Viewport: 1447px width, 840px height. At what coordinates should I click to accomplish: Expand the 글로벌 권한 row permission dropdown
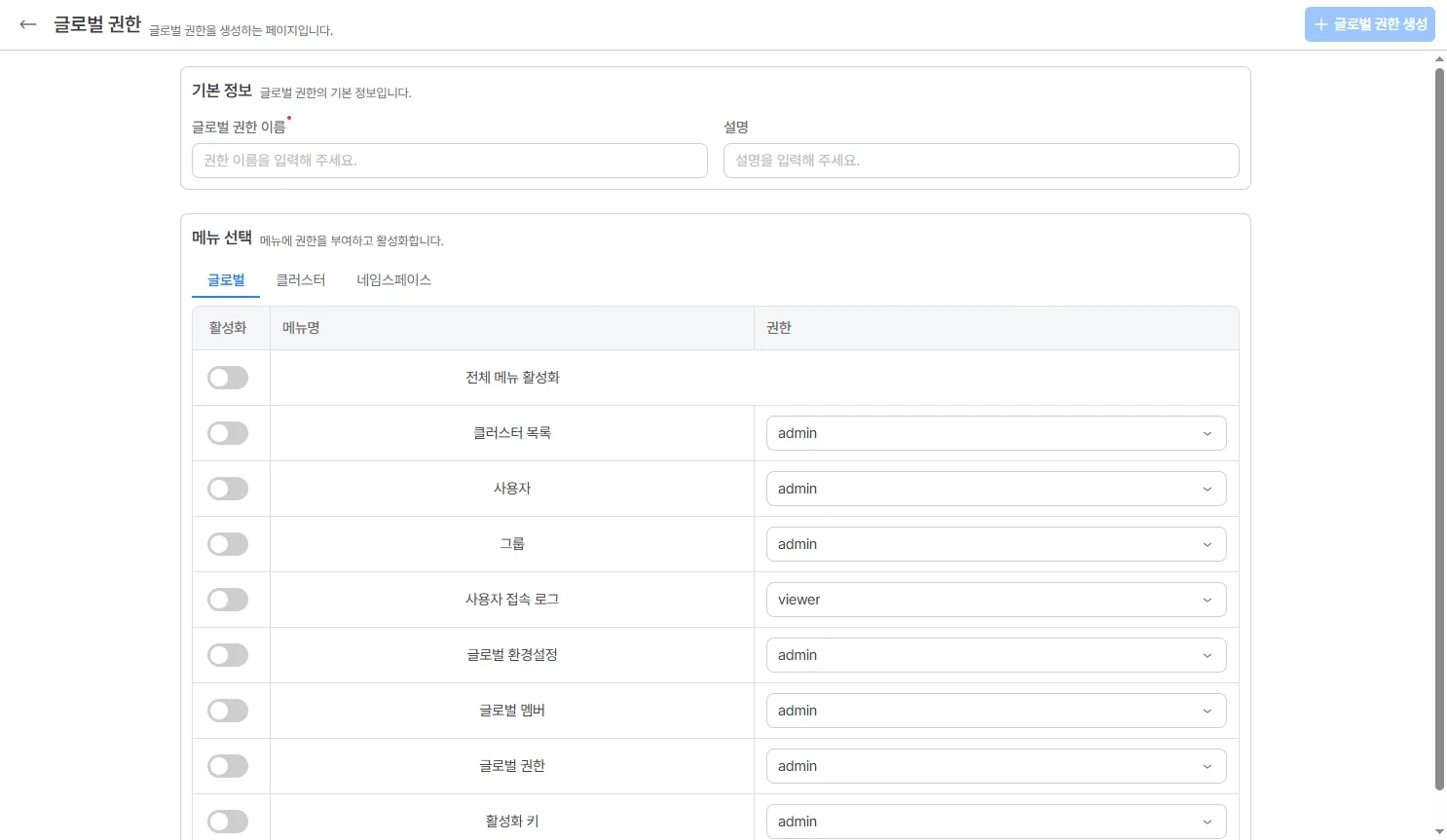click(x=996, y=766)
